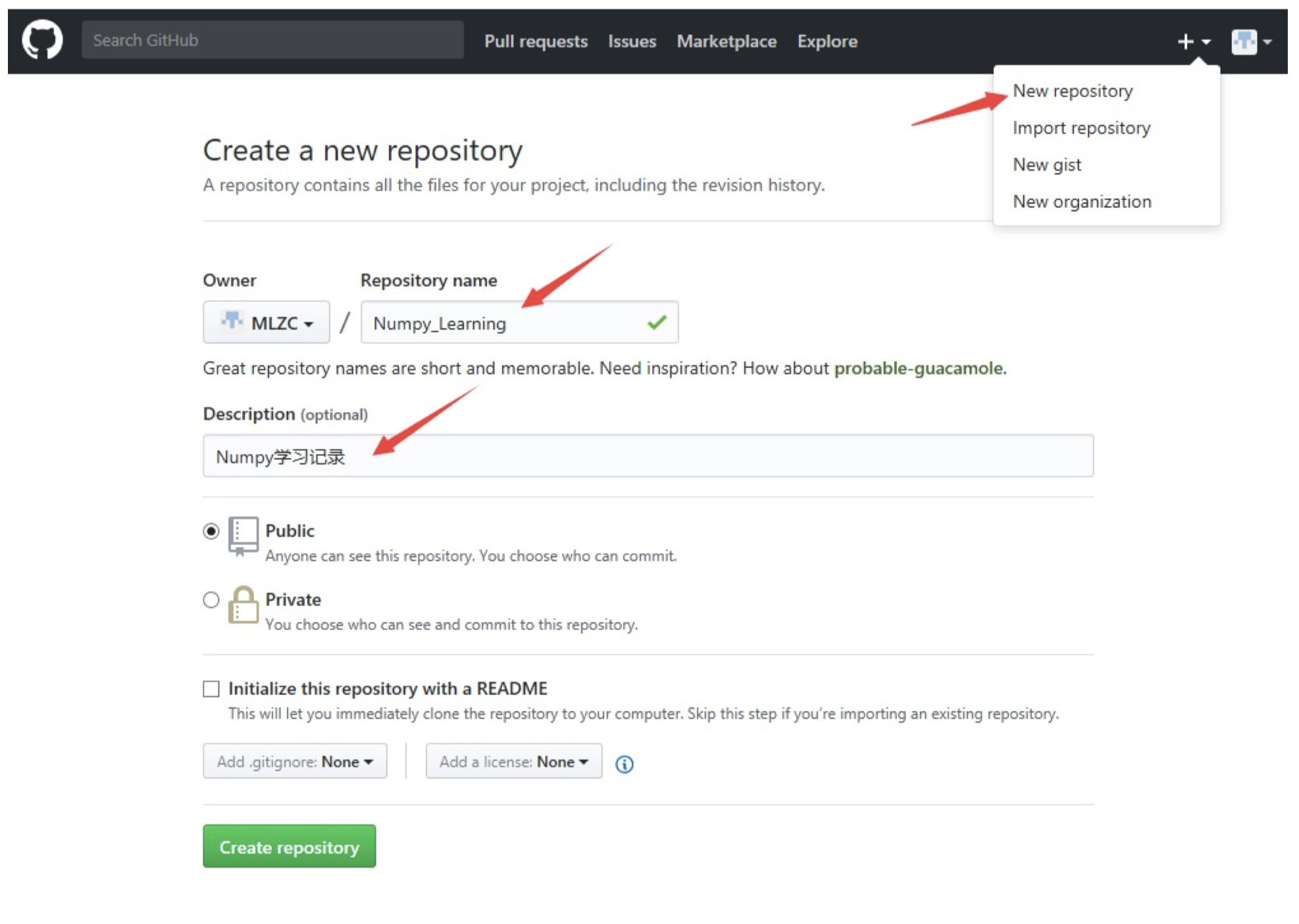Use the probable-guacamole name suggestion
Screen dimensions: 1299x924
[x=919, y=368]
